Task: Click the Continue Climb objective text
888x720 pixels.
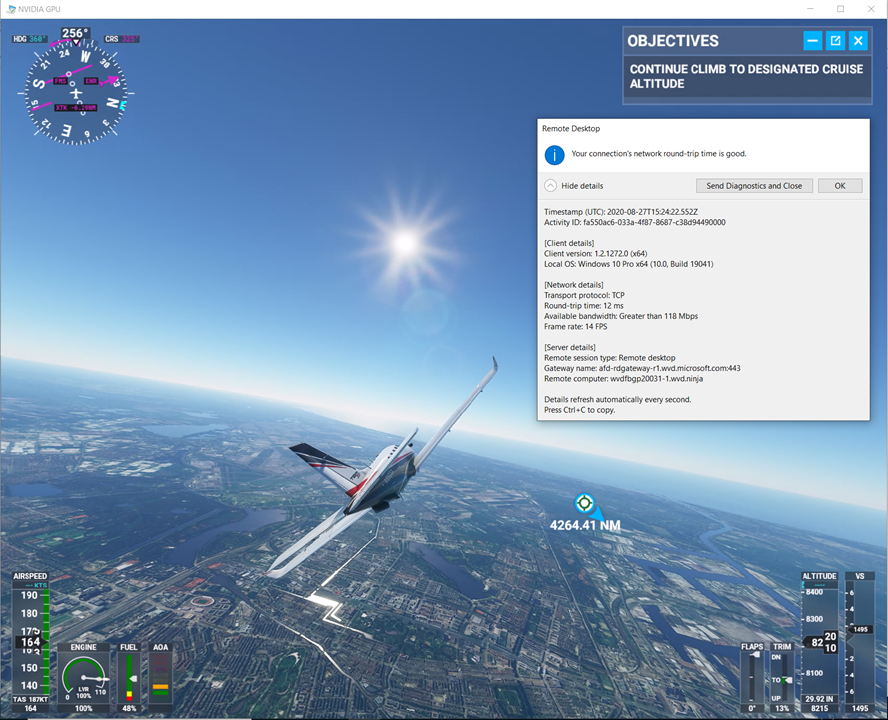Action: [746, 76]
